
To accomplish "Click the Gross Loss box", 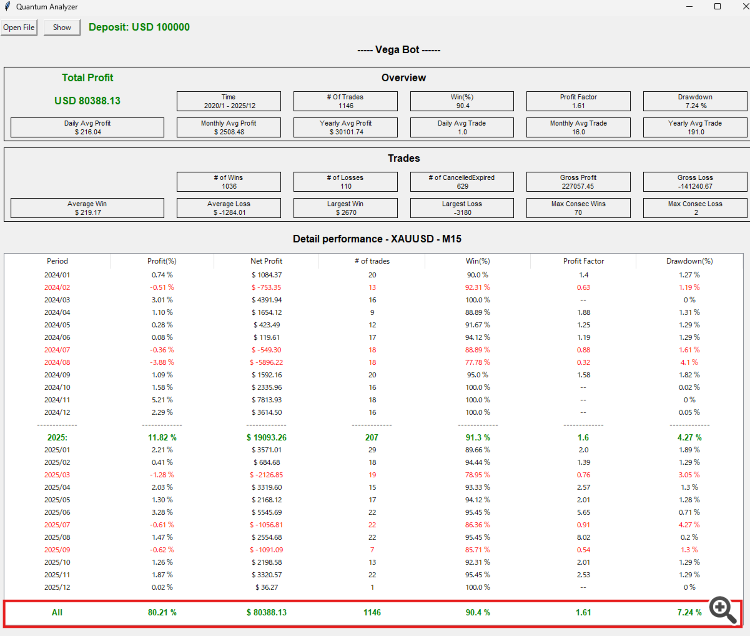I will 695,182.
